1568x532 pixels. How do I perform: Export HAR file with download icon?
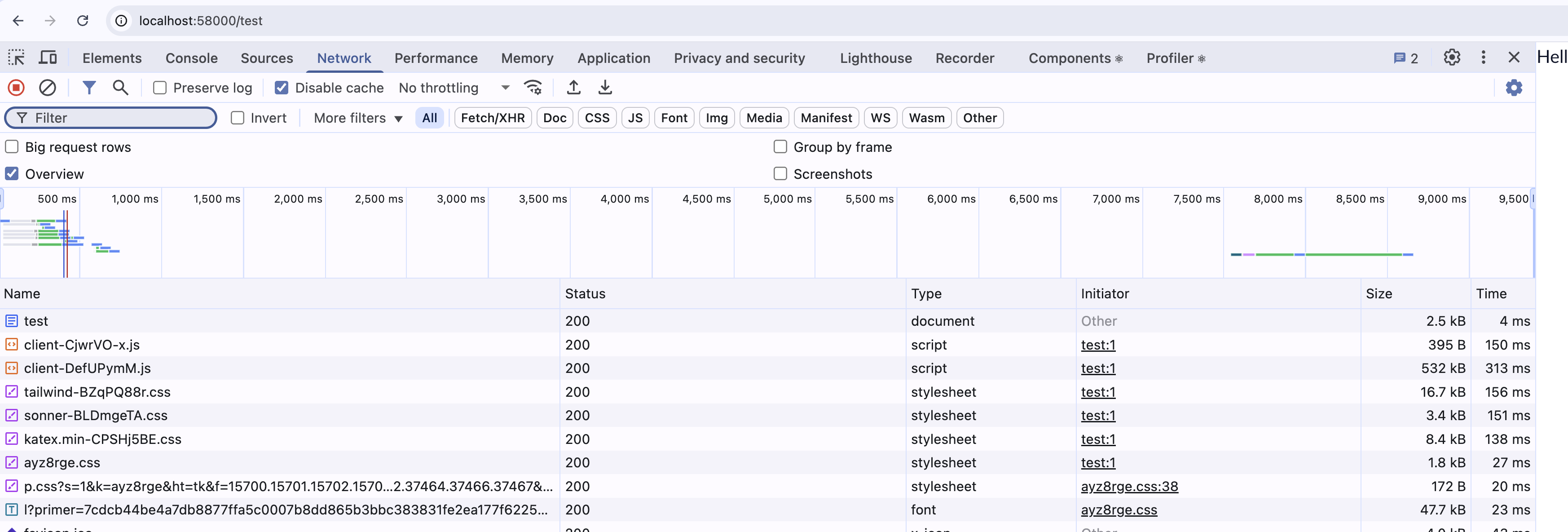pos(604,88)
